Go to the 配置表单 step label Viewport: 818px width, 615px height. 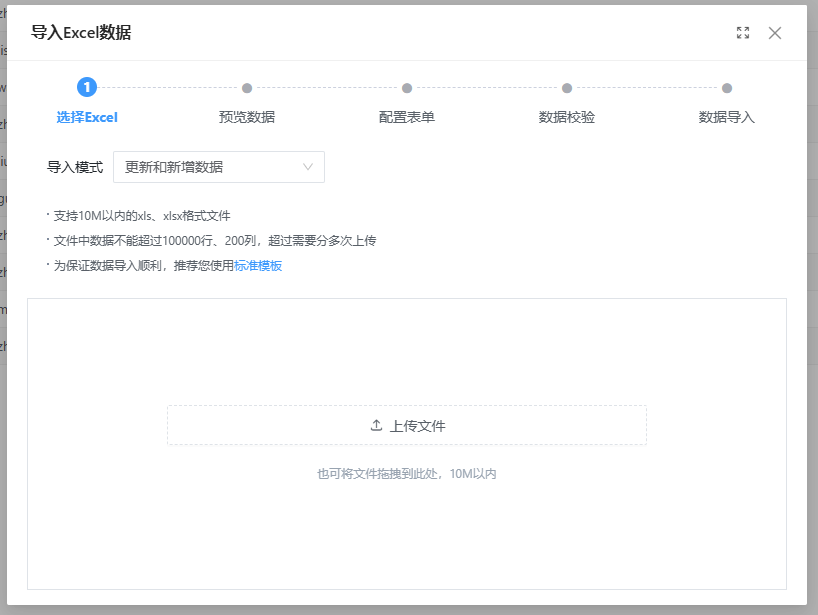407,117
